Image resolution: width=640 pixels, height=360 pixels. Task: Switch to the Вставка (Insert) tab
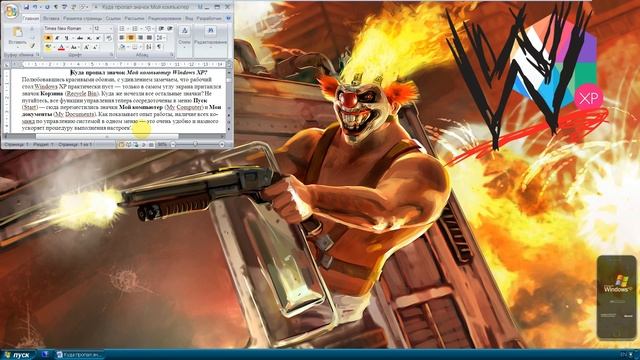tap(51, 18)
